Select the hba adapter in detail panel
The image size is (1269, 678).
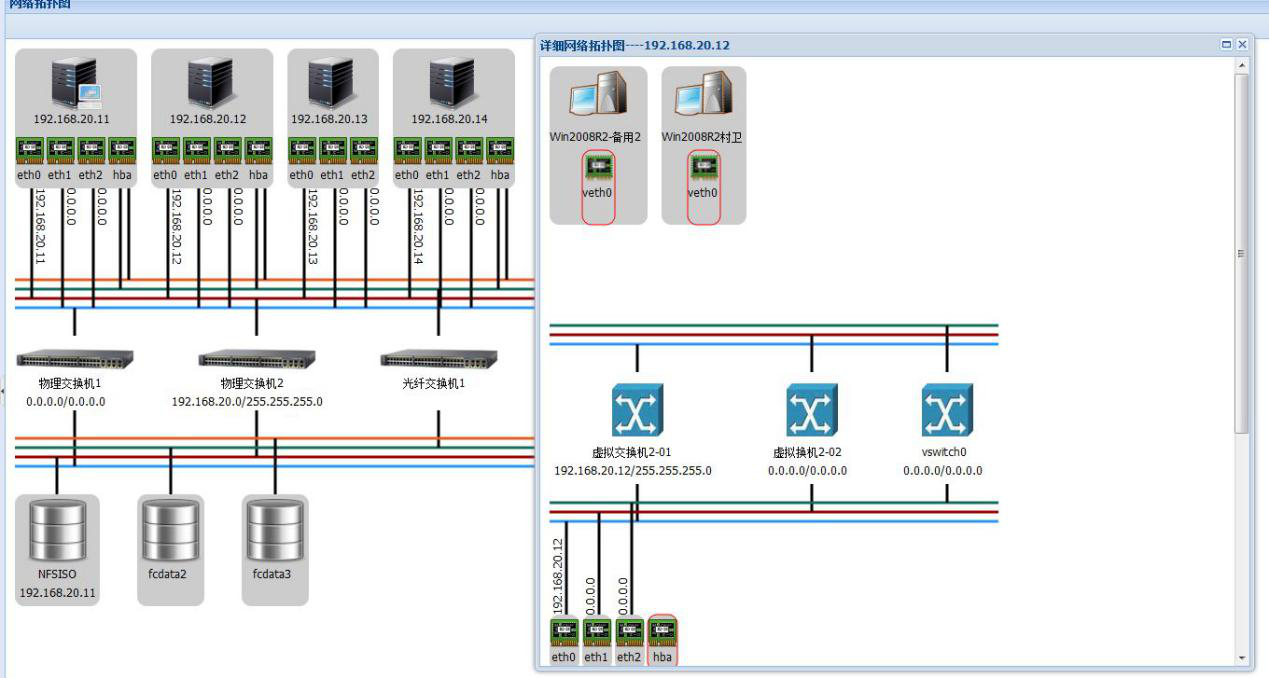point(662,633)
